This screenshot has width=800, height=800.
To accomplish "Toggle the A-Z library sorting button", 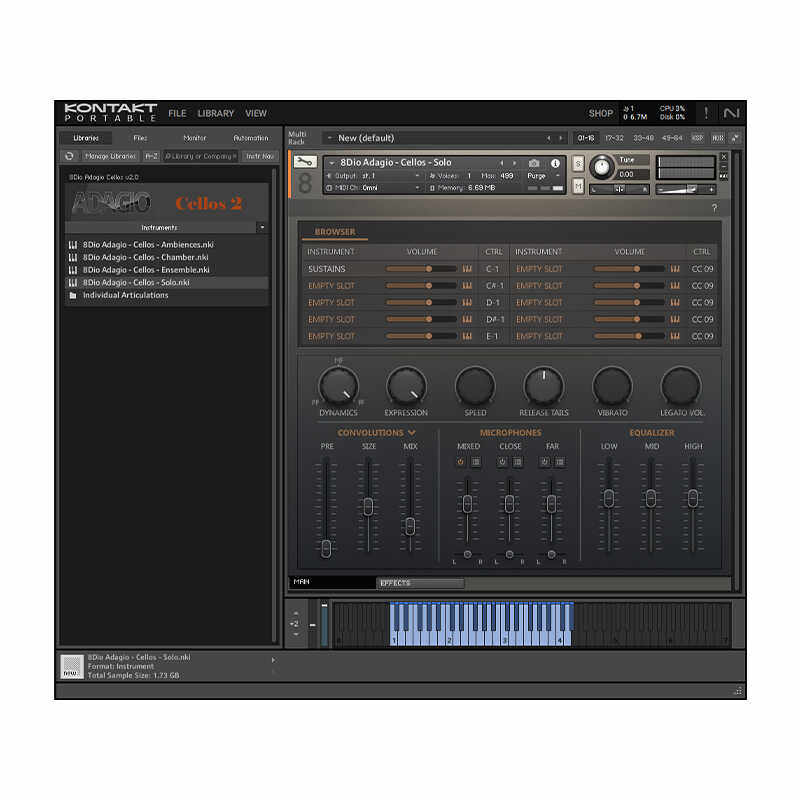I will pos(151,156).
